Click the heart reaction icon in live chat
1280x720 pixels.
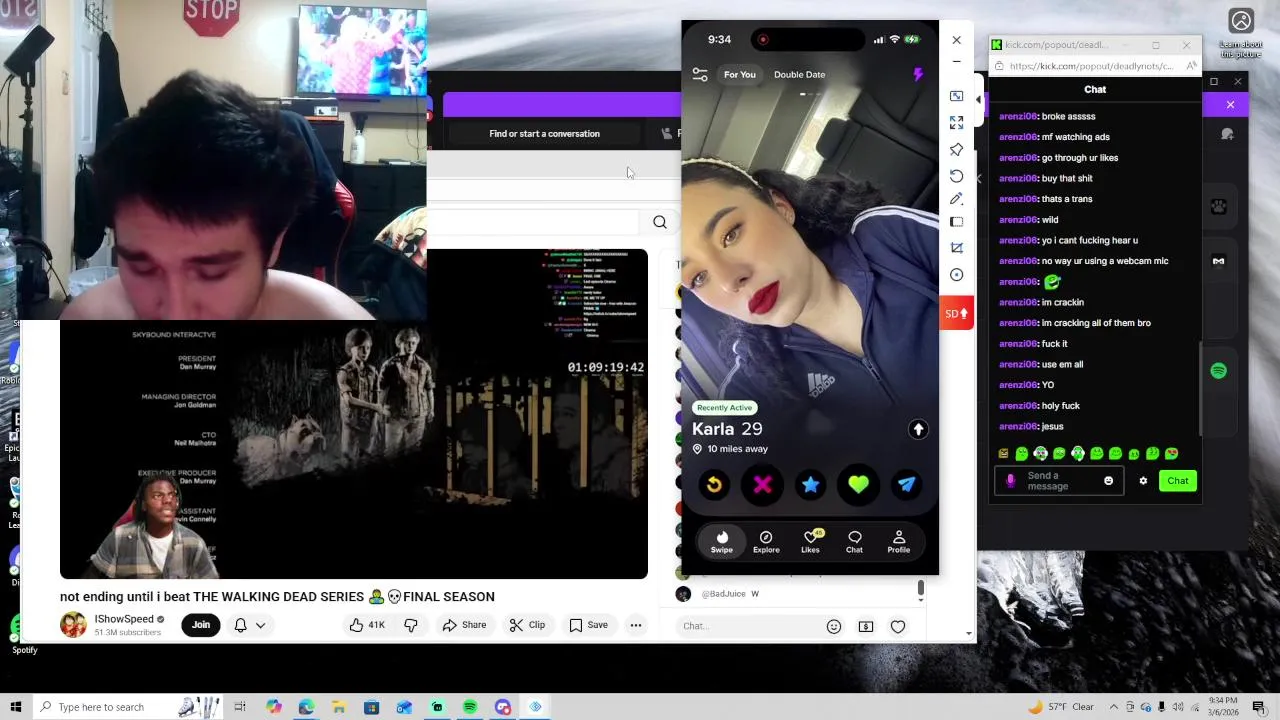[x=898, y=627]
